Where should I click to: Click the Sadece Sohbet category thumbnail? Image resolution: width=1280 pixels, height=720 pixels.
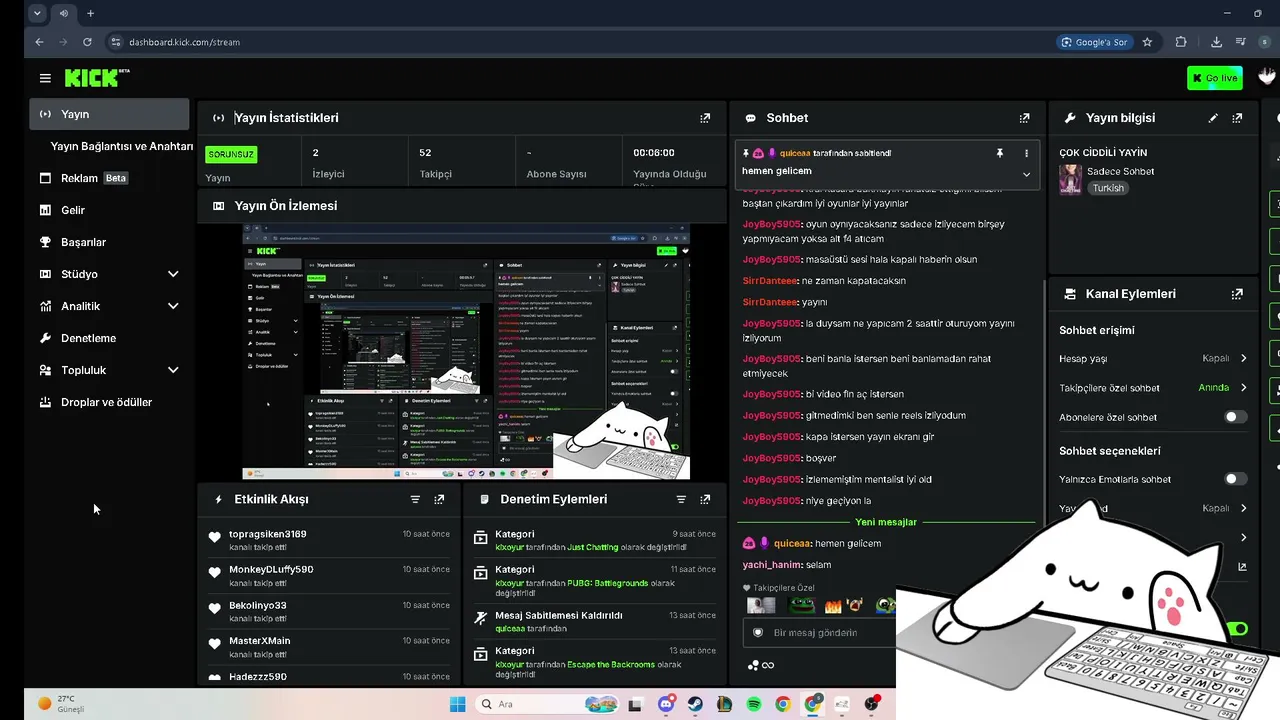(x=1070, y=180)
